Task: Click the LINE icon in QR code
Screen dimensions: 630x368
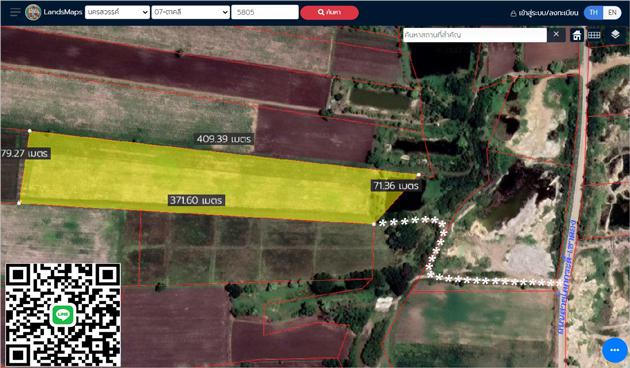Action: point(62,315)
